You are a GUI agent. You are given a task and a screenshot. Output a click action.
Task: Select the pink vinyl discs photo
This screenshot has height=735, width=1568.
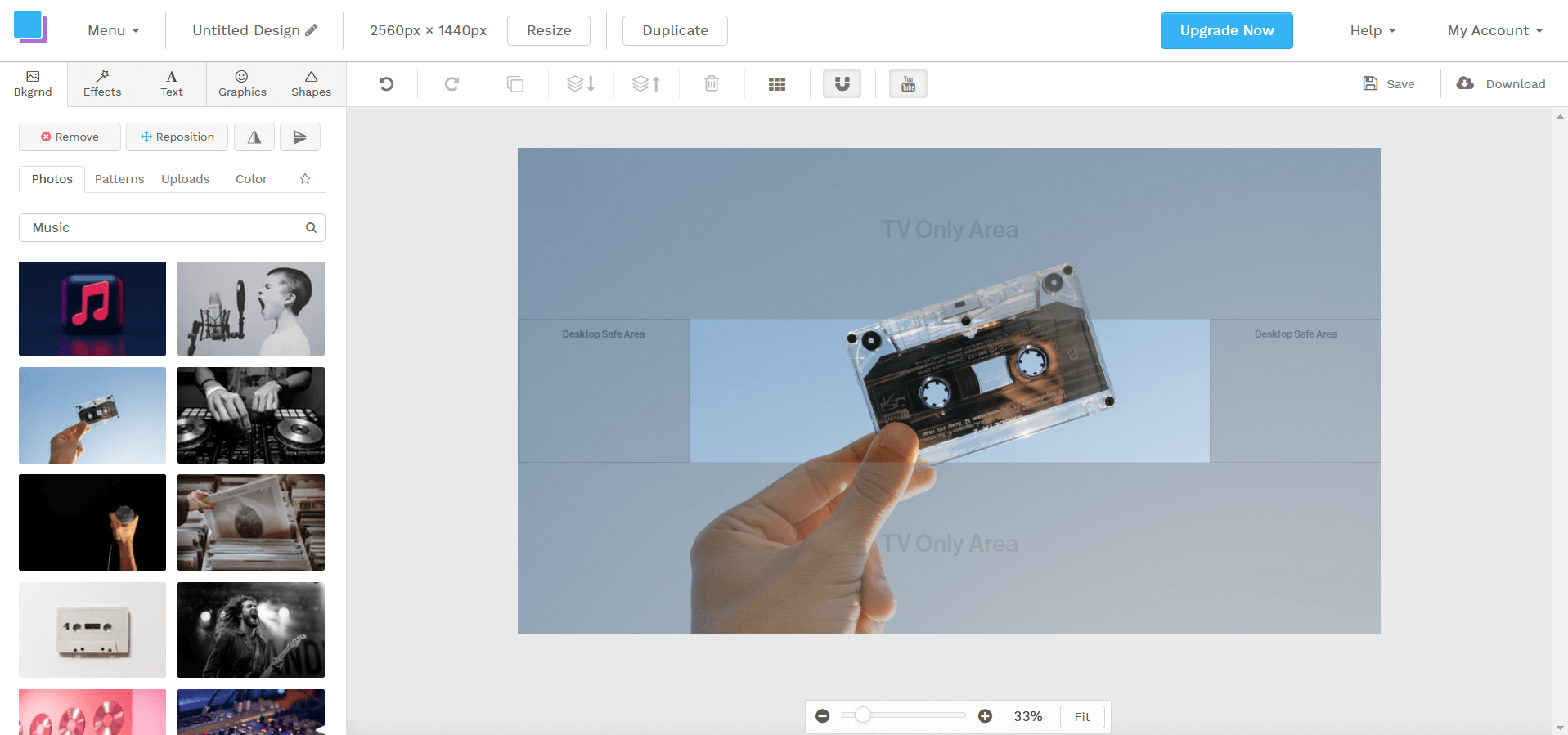point(92,712)
